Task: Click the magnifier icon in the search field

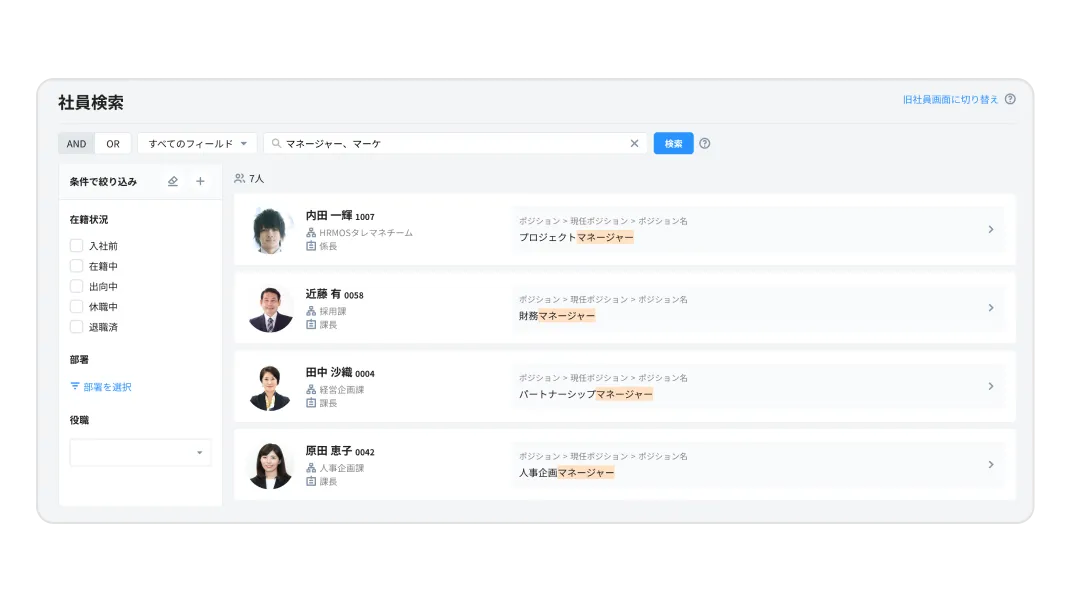Action: (x=274, y=143)
